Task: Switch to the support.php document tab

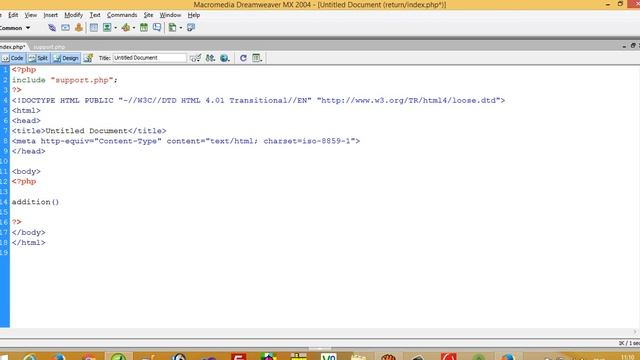Action: click(x=49, y=47)
